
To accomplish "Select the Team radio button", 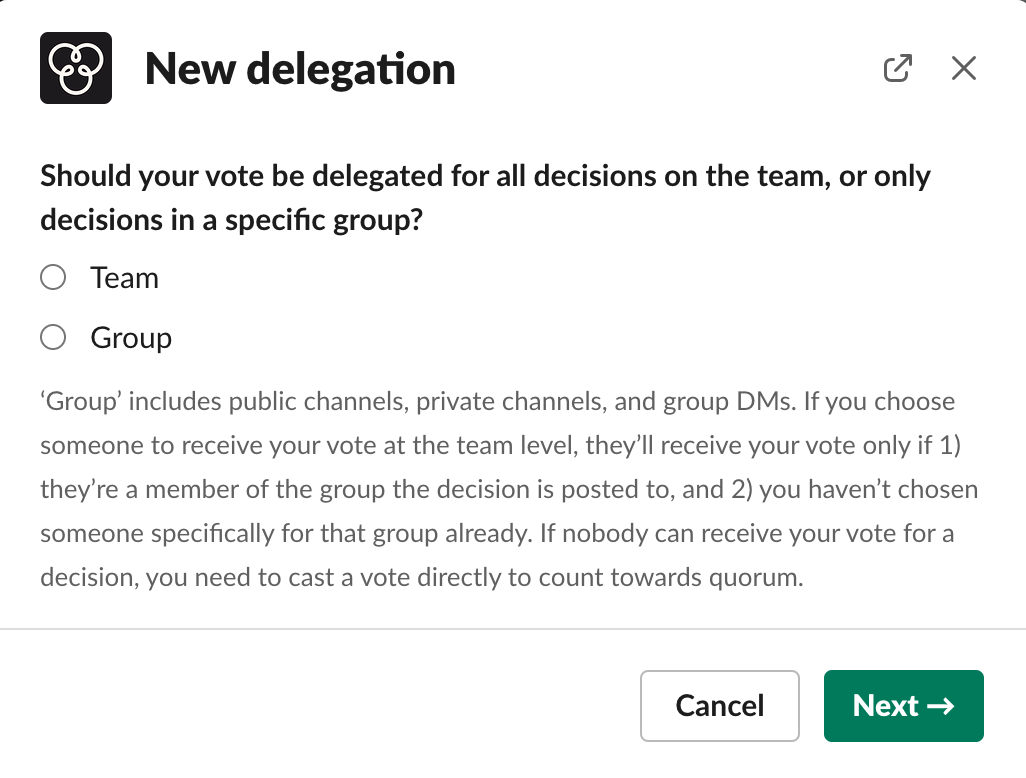I will pos(53,277).
